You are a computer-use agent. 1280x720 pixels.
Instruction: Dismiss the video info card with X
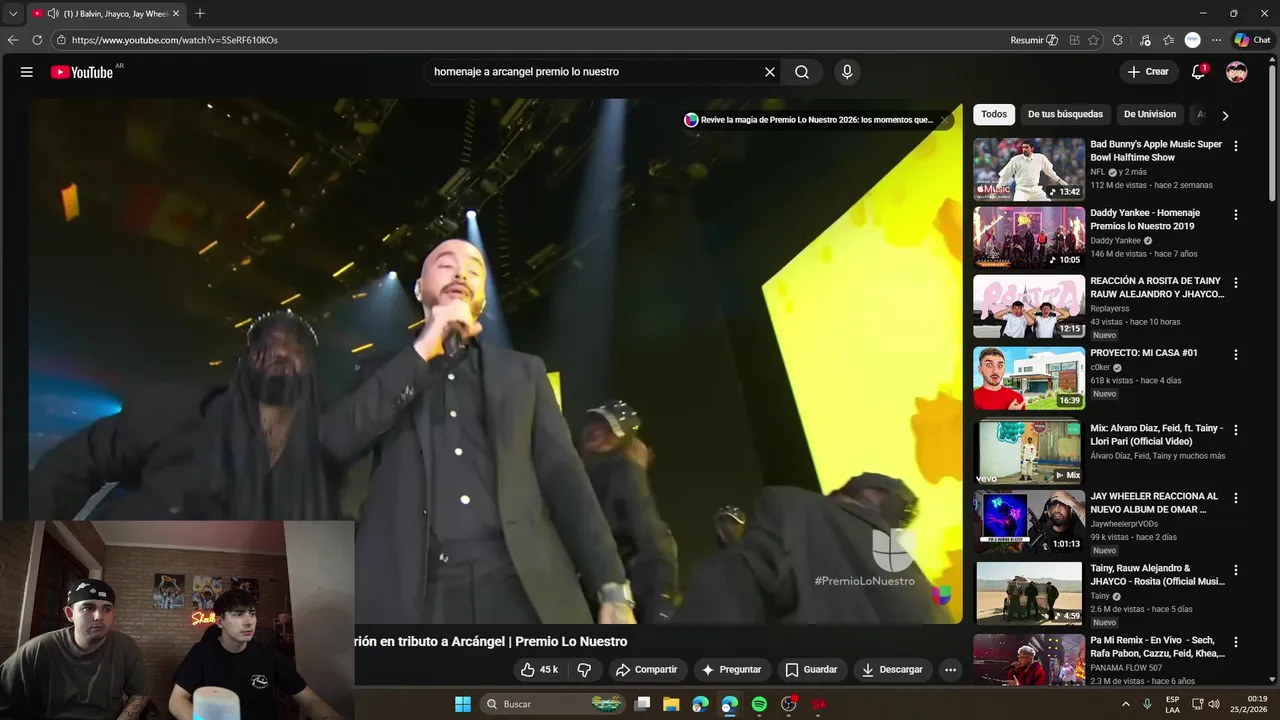click(944, 120)
